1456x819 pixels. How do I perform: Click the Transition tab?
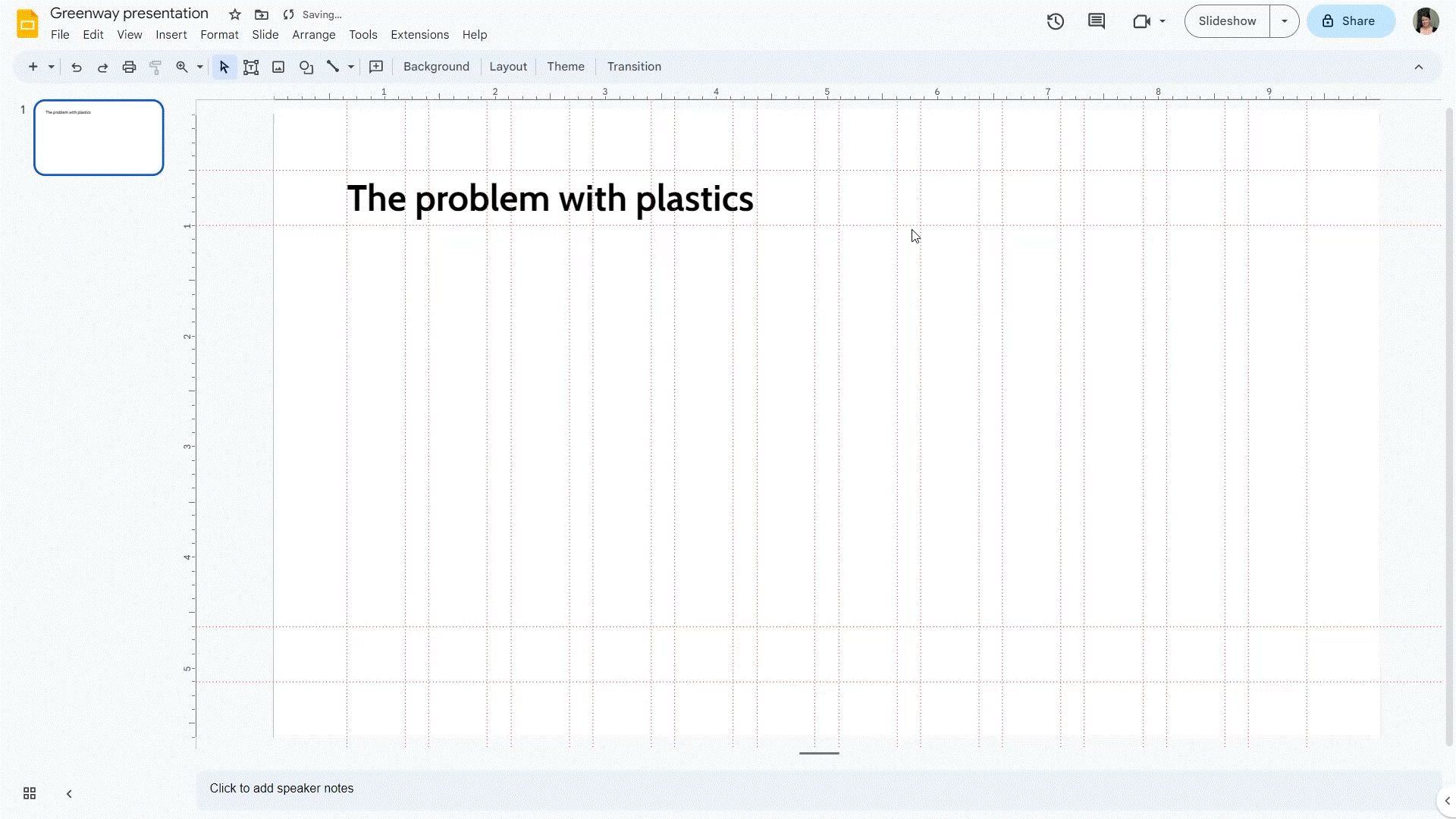tap(634, 66)
